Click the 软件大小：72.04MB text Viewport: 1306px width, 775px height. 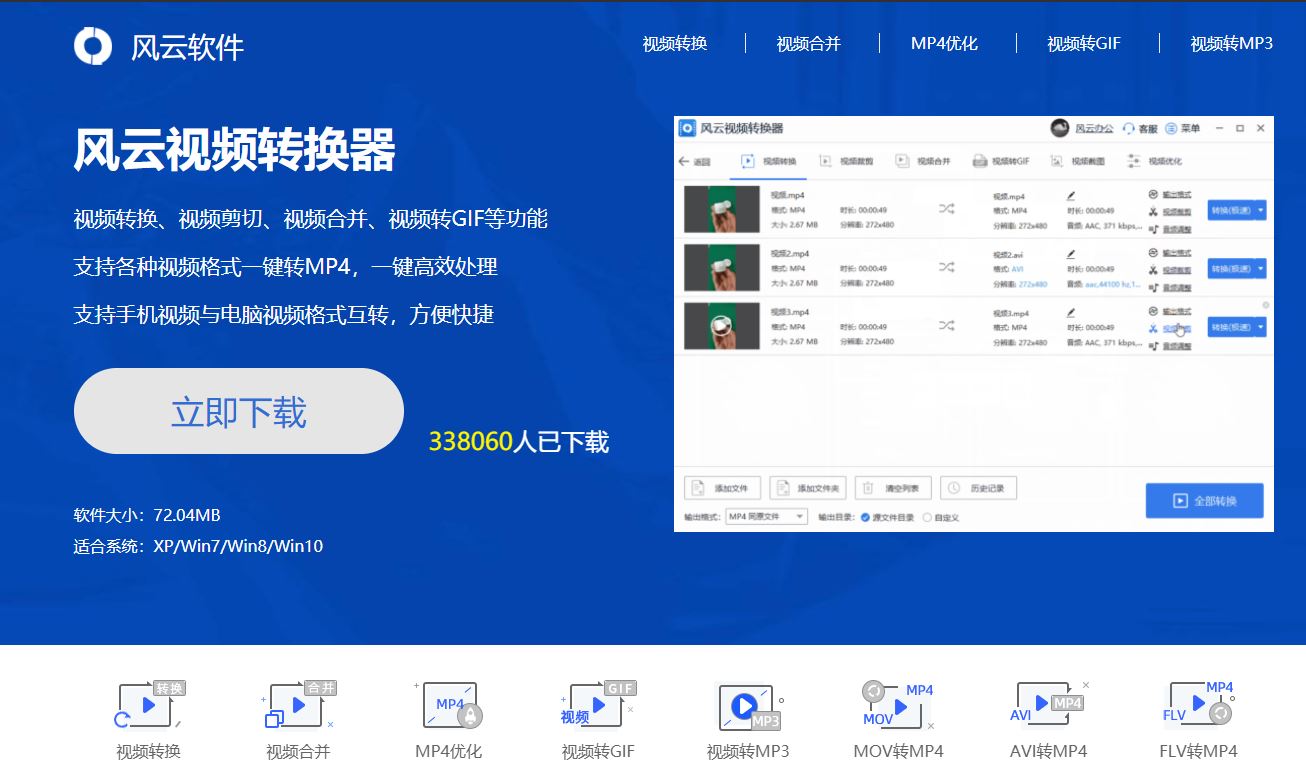pyautogui.click(x=147, y=516)
